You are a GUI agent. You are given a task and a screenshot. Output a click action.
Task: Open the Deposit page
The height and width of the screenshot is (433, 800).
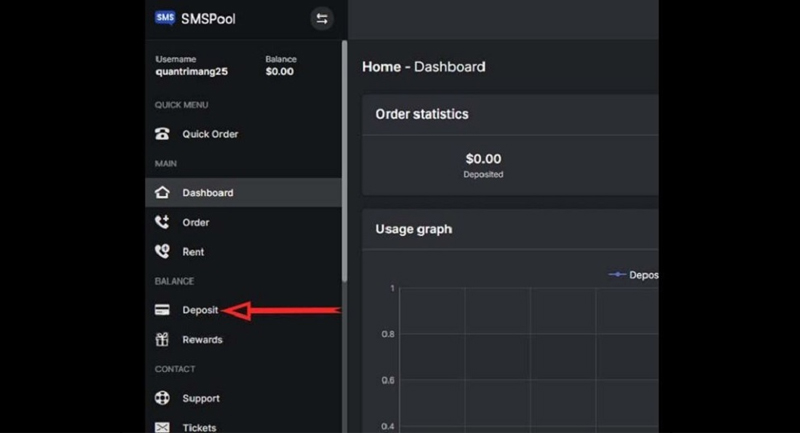tap(200, 310)
